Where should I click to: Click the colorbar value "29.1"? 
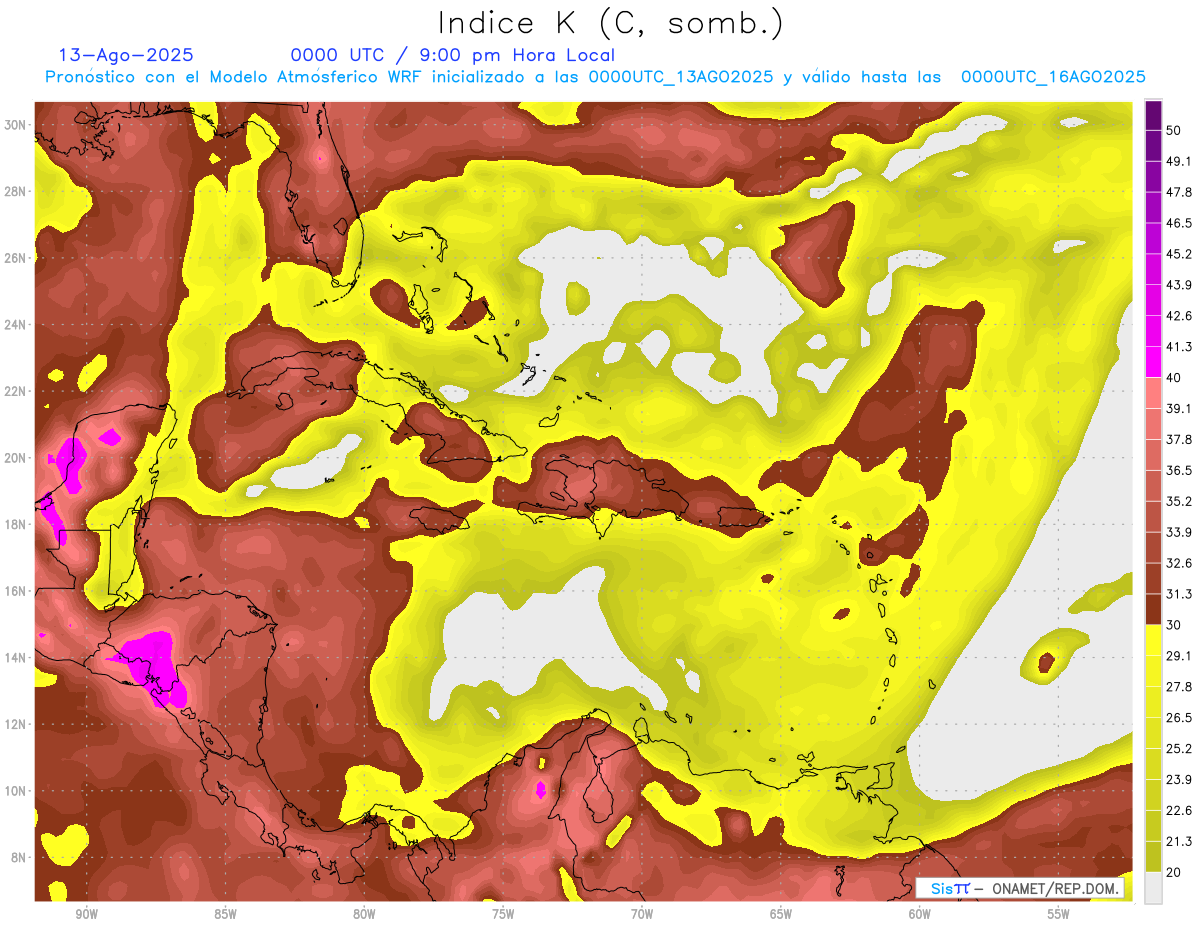pos(1179,656)
